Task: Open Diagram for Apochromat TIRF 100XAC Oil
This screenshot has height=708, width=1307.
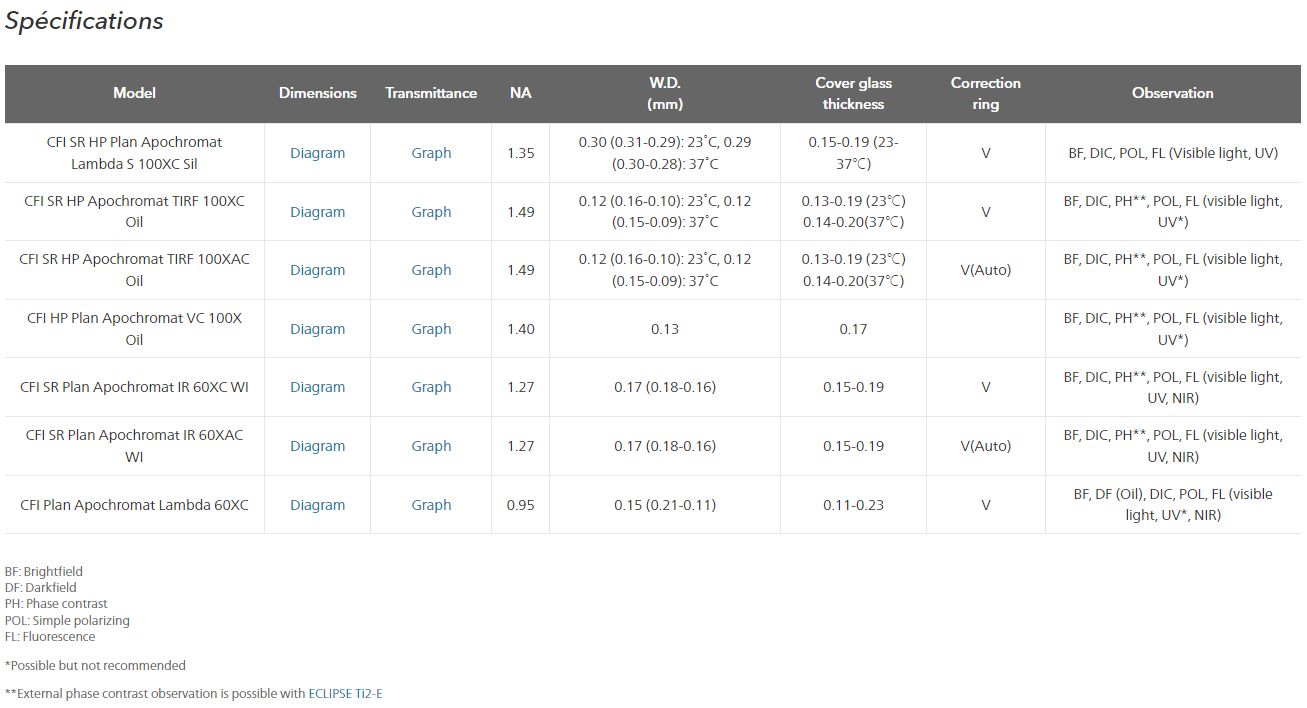Action: pyautogui.click(x=317, y=270)
